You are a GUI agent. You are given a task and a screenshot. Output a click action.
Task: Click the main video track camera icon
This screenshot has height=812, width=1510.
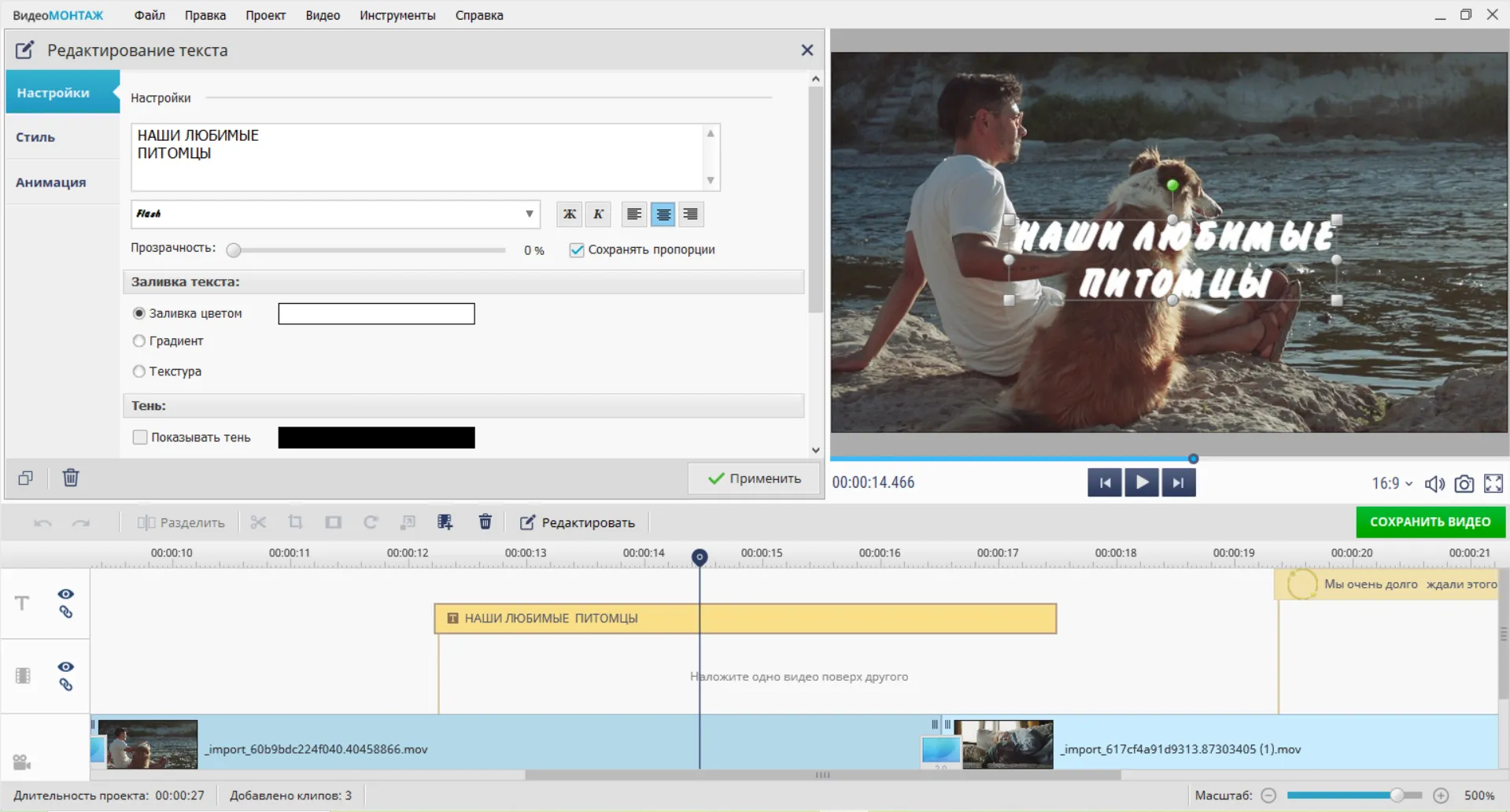tap(21, 762)
